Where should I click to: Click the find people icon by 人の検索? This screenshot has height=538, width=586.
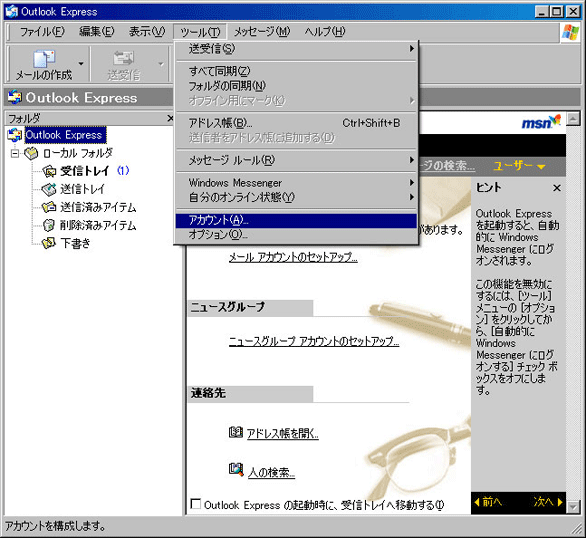[236, 469]
